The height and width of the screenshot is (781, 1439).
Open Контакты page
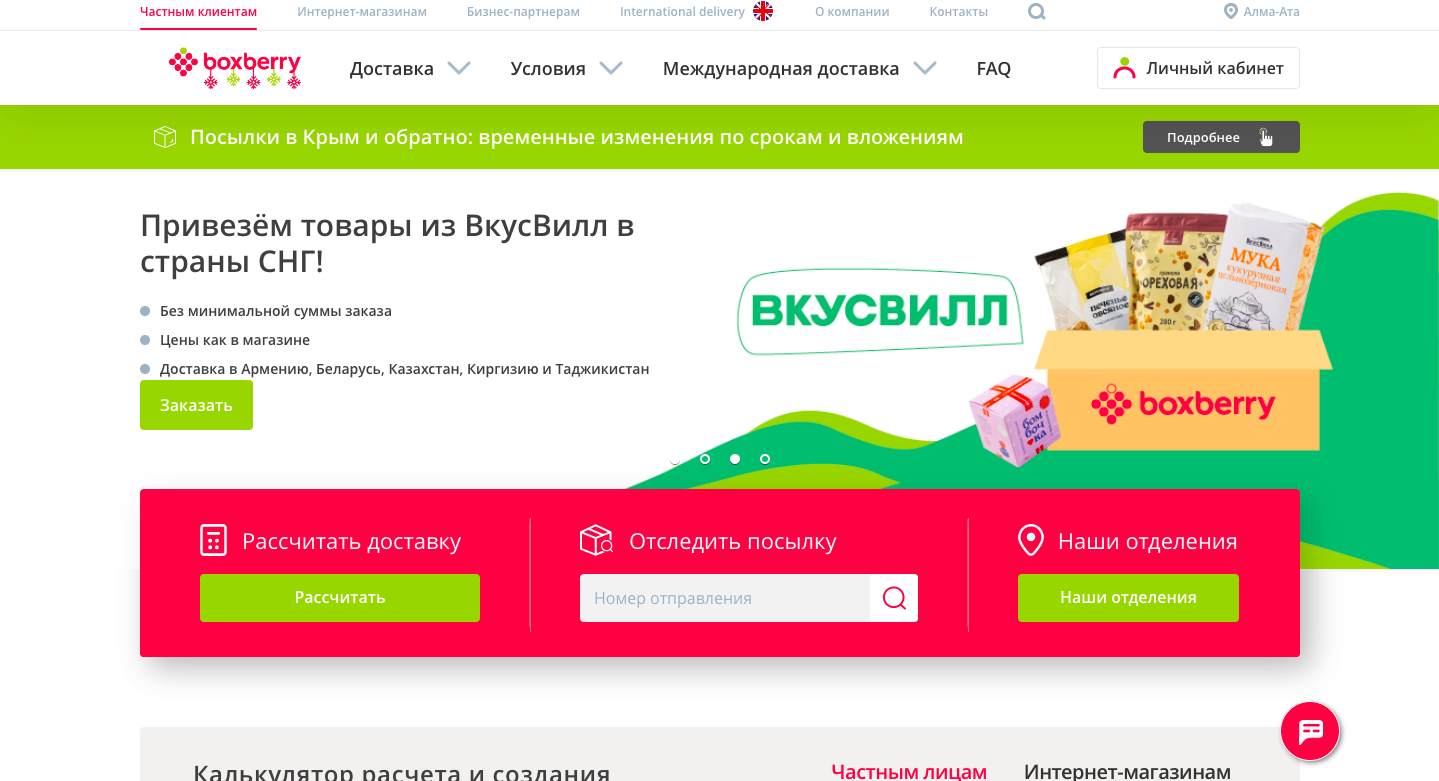[959, 12]
